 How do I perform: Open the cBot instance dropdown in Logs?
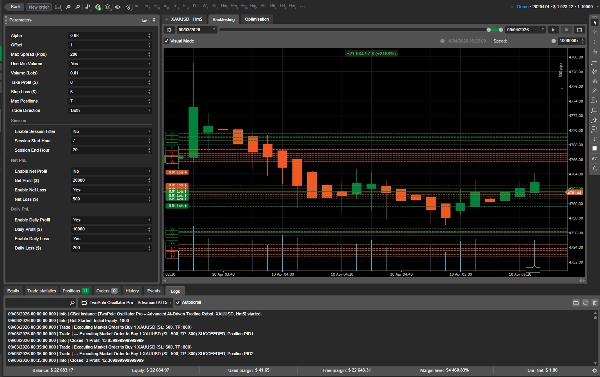[126, 303]
